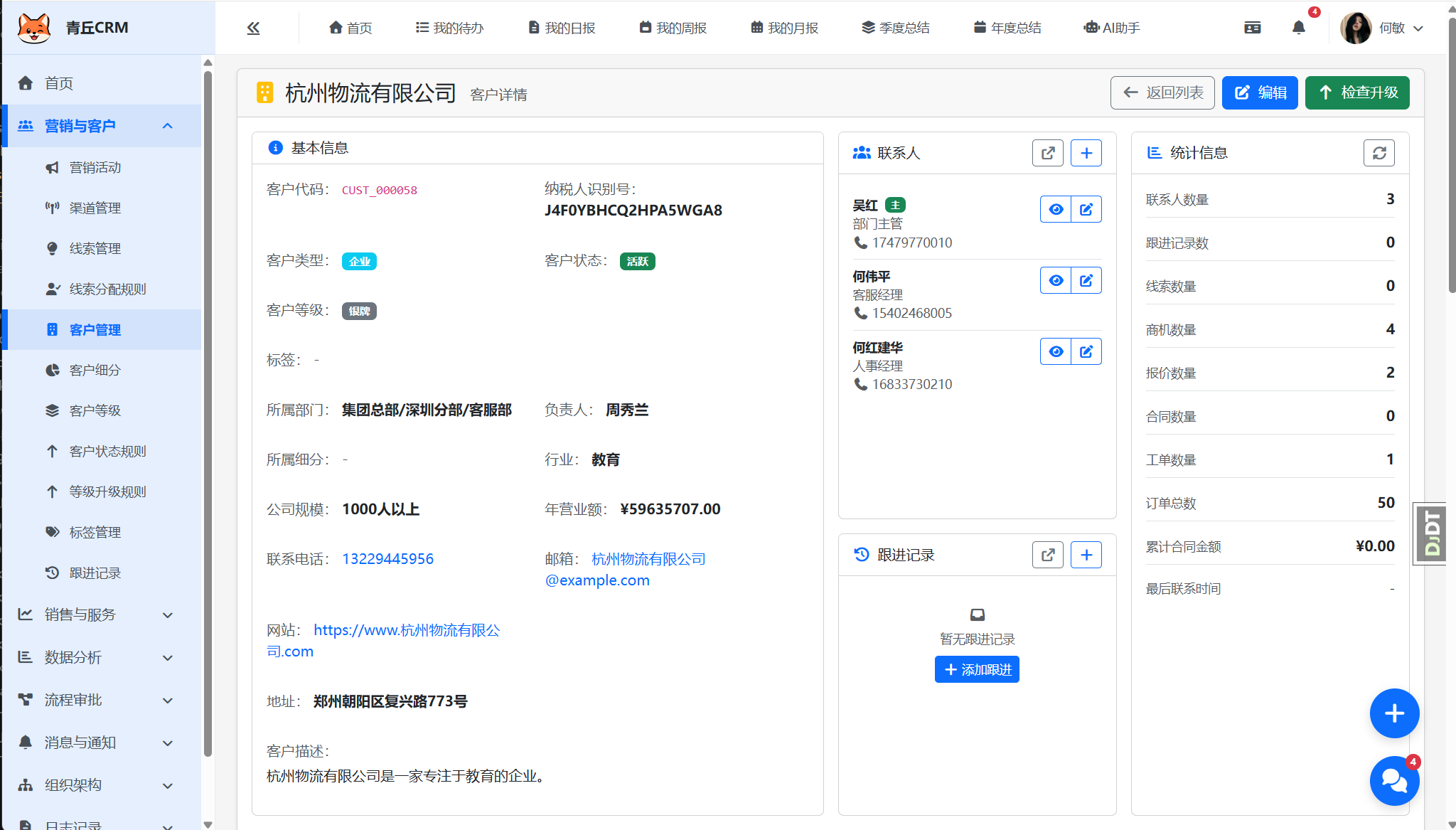Open the AI助手 menu item

point(1112,27)
